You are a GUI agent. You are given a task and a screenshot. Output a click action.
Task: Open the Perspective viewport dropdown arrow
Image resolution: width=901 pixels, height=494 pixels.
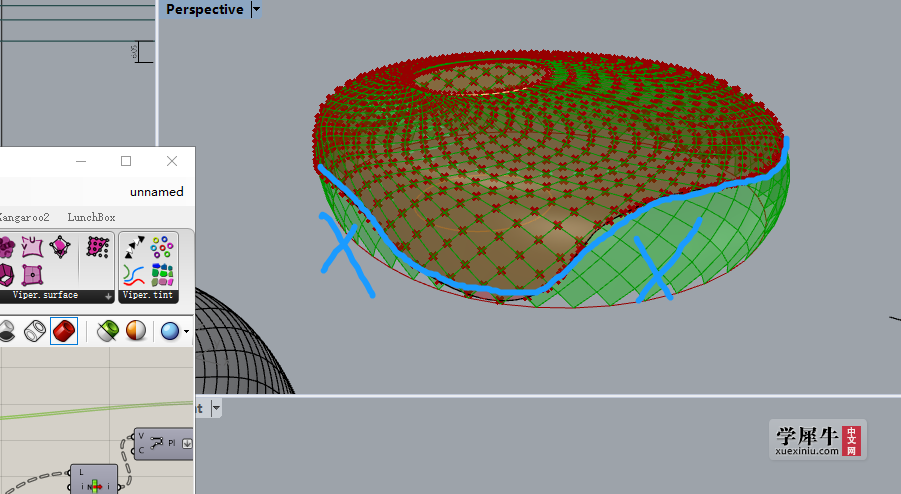[256, 9]
